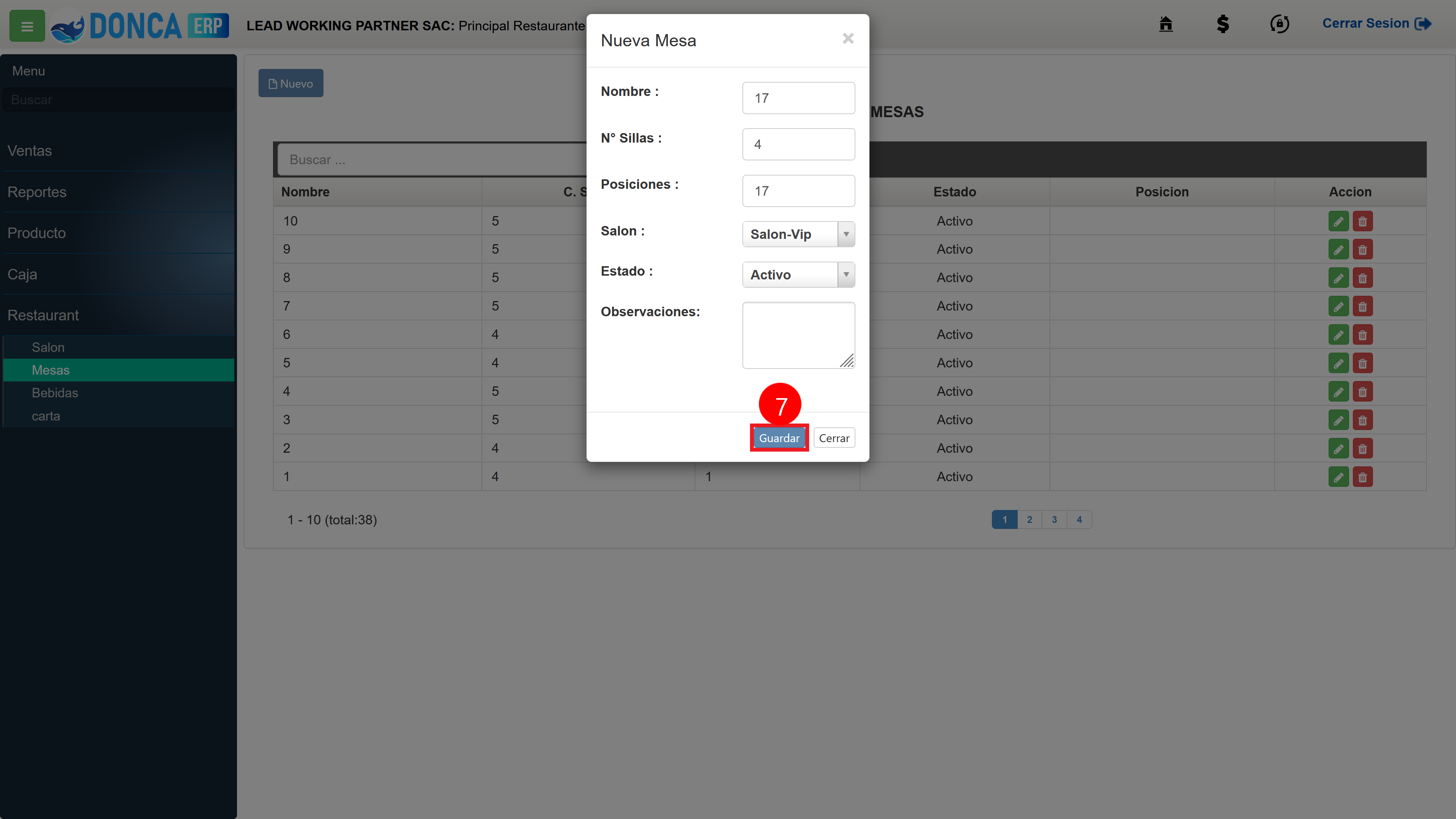
Task: Select Salon submenu item
Action: coord(119,347)
